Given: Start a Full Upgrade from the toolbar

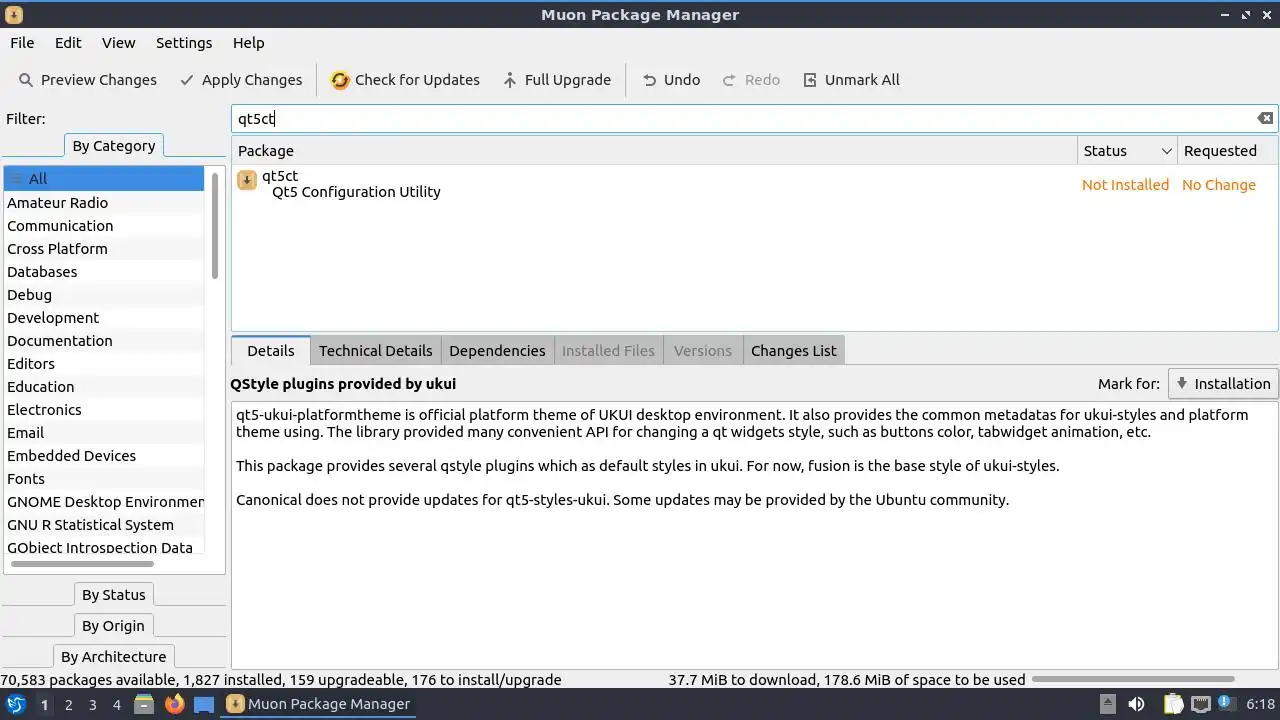Looking at the screenshot, I should (557, 80).
